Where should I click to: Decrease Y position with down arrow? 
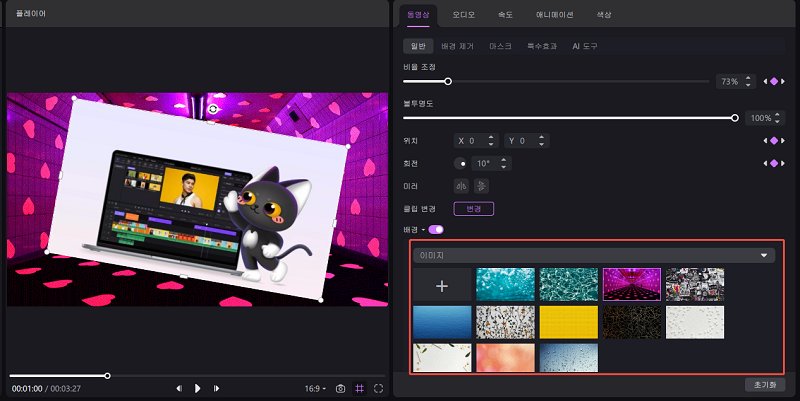[541, 144]
